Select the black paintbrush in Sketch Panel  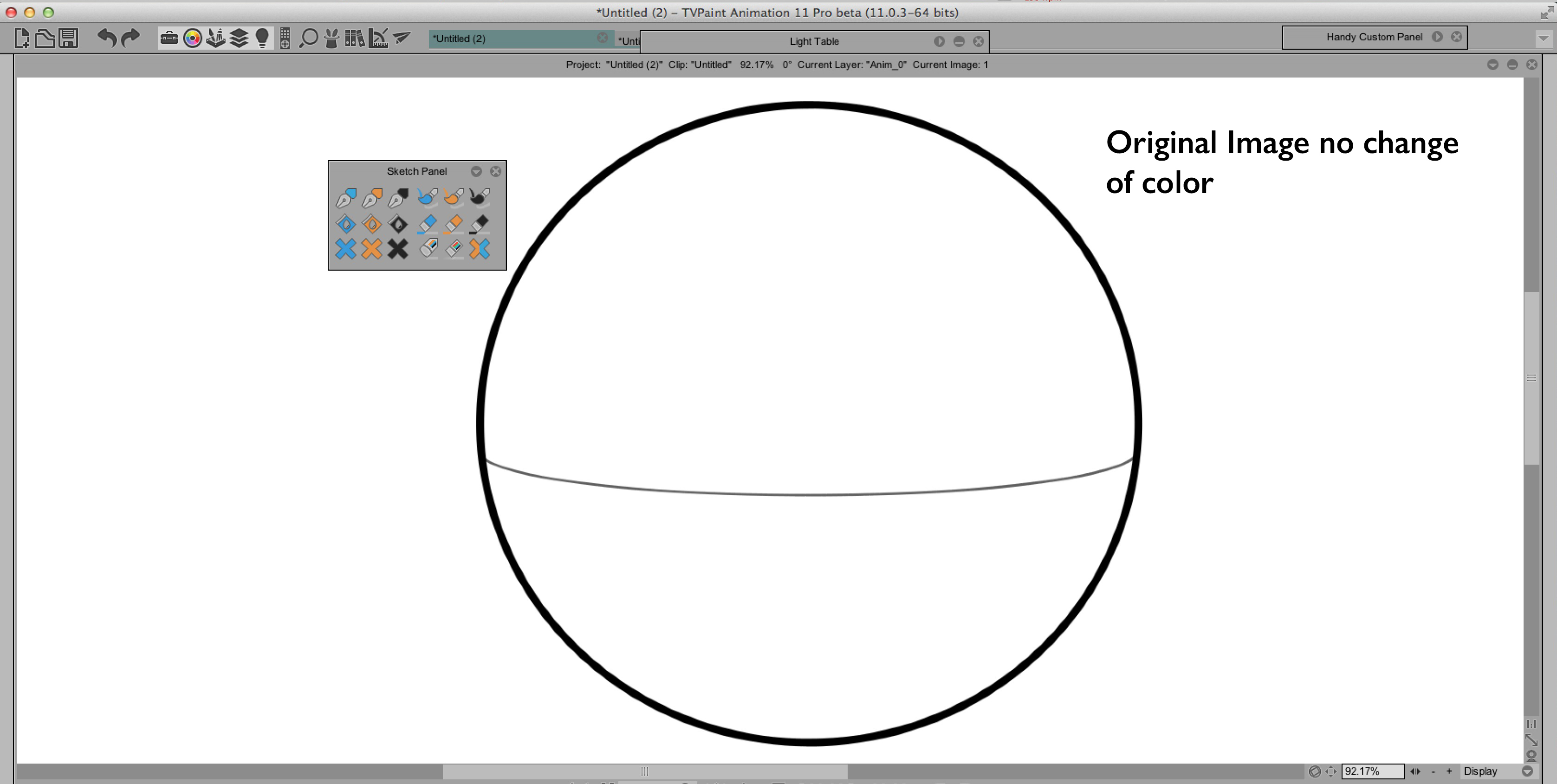(480, 197)
